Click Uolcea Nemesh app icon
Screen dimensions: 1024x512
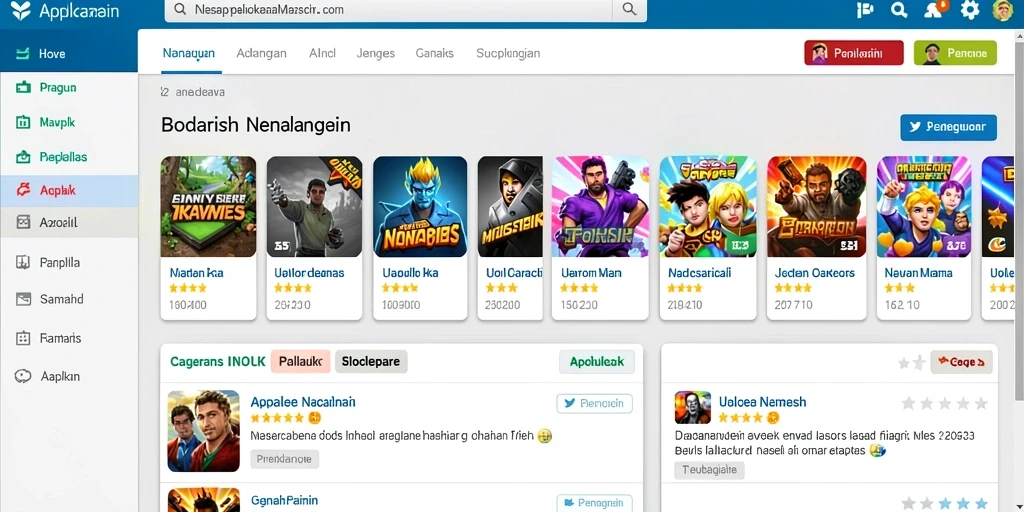point(692,408)
